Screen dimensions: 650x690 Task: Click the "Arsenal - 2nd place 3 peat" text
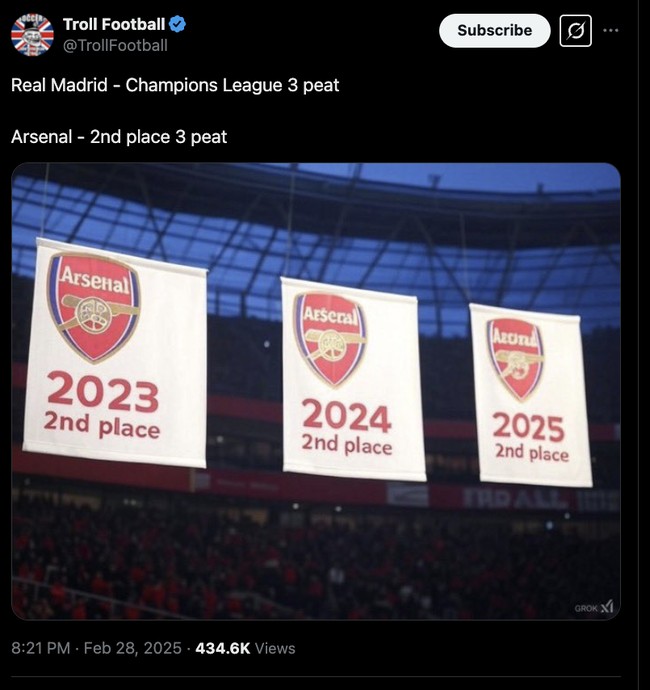(x=119, y=136)
